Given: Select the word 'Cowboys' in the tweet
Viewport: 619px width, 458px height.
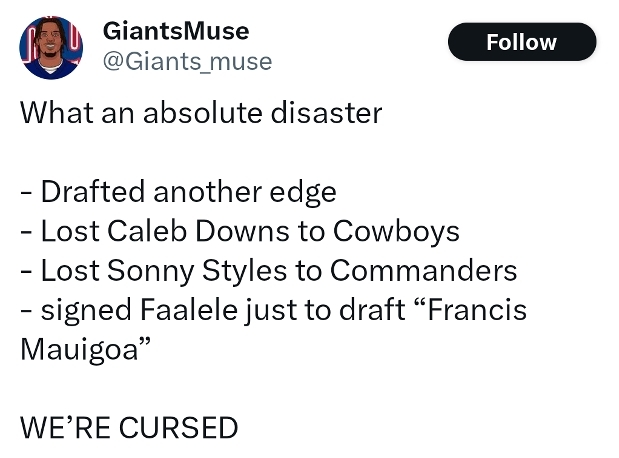Looking at the screenshot, I should click(x=396, y=232).
